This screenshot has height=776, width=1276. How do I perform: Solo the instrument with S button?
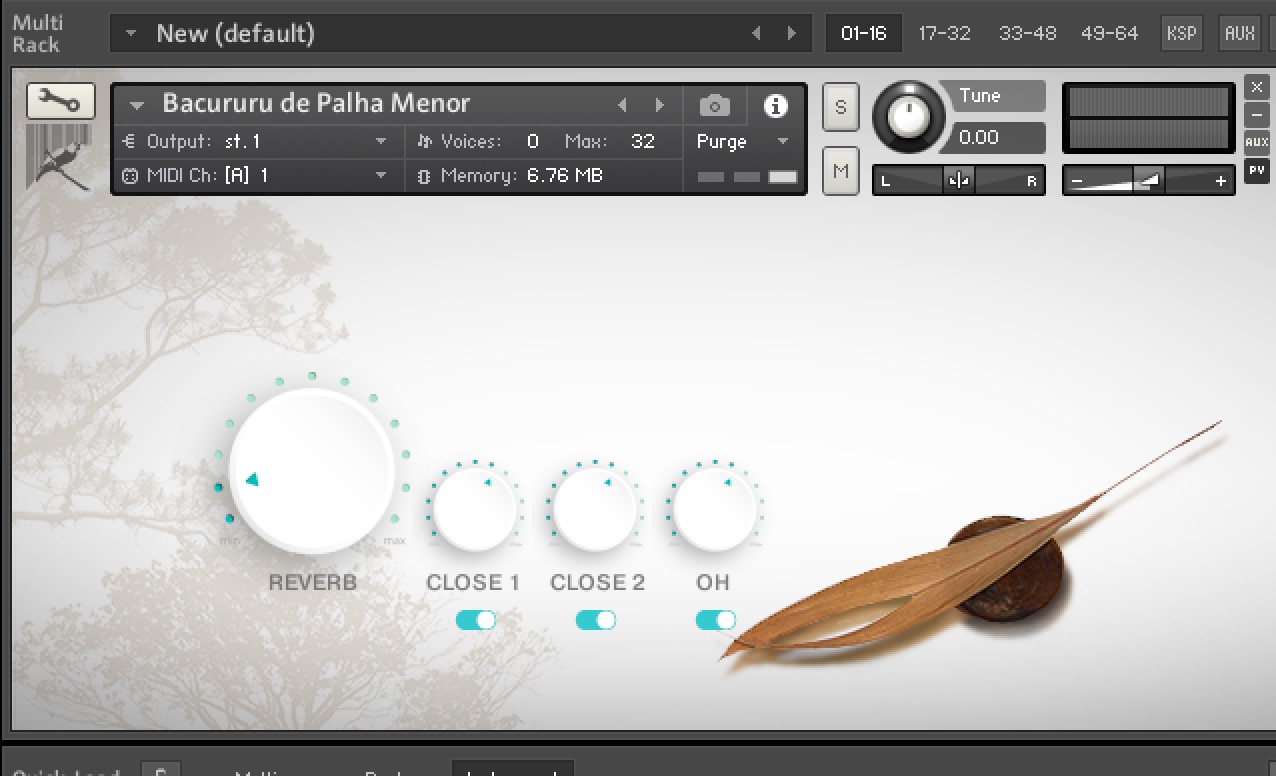840,107
